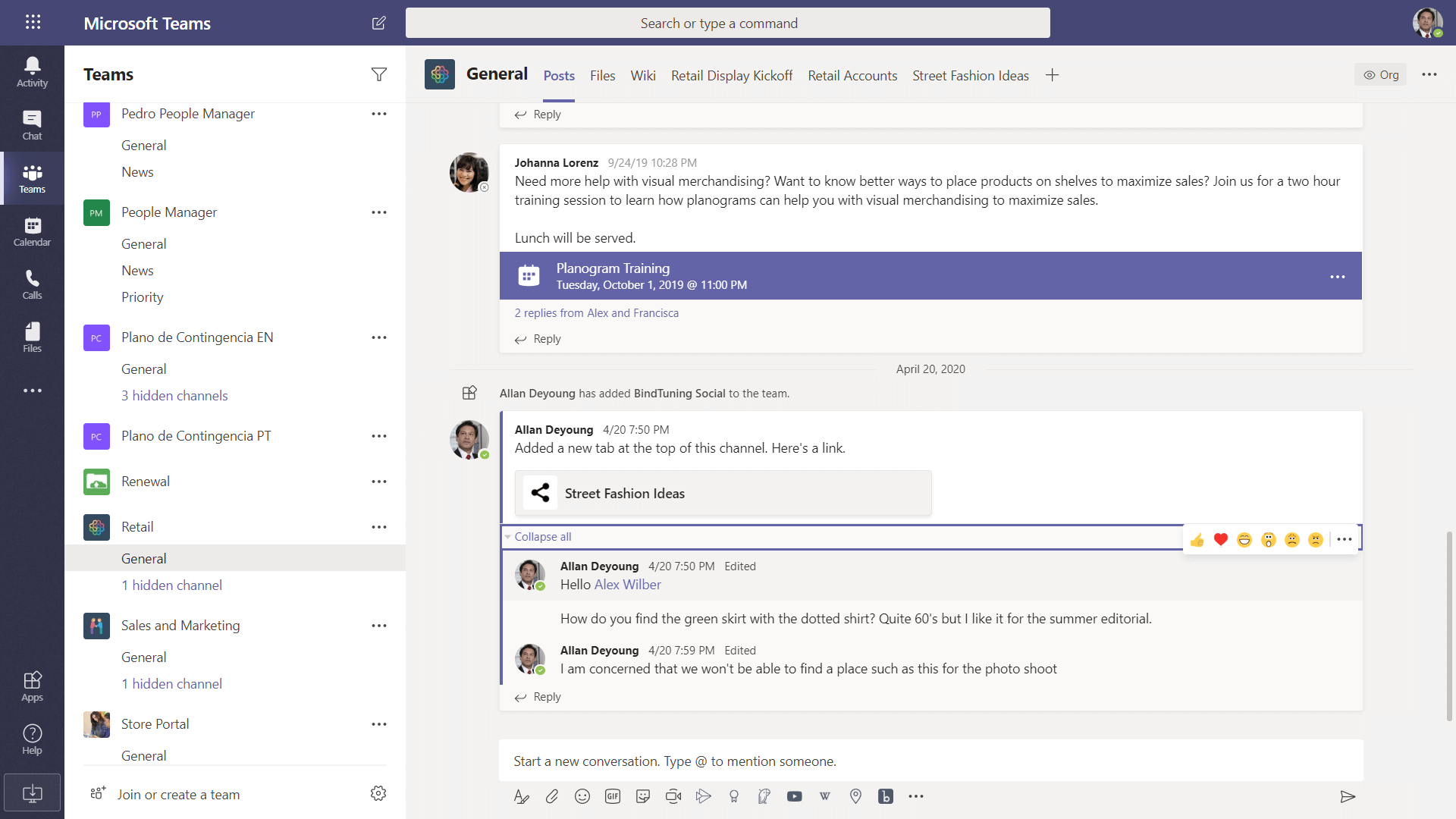Click the new conversation message box
This screenshot has height=819, width=1456.
tap(930, 761)
